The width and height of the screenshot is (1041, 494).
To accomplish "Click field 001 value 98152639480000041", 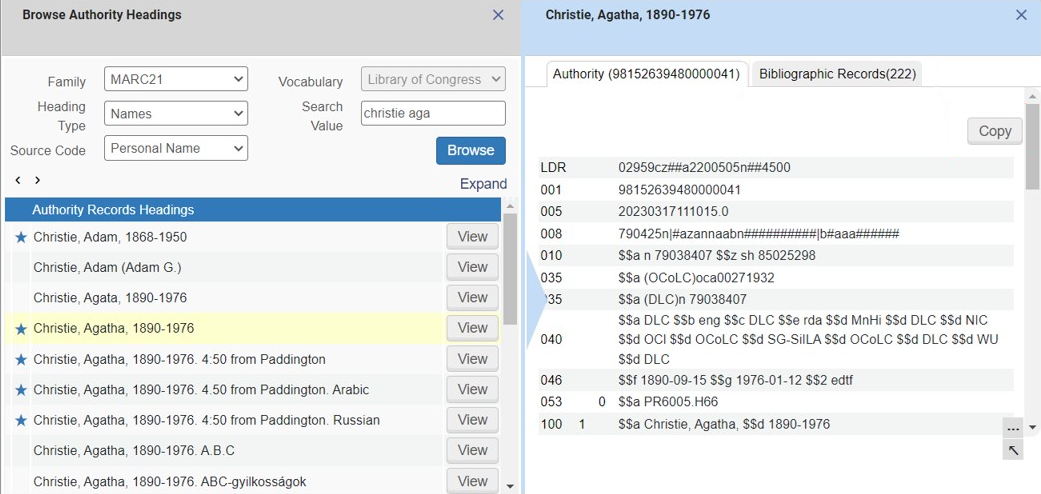I will tap(679, 190).
